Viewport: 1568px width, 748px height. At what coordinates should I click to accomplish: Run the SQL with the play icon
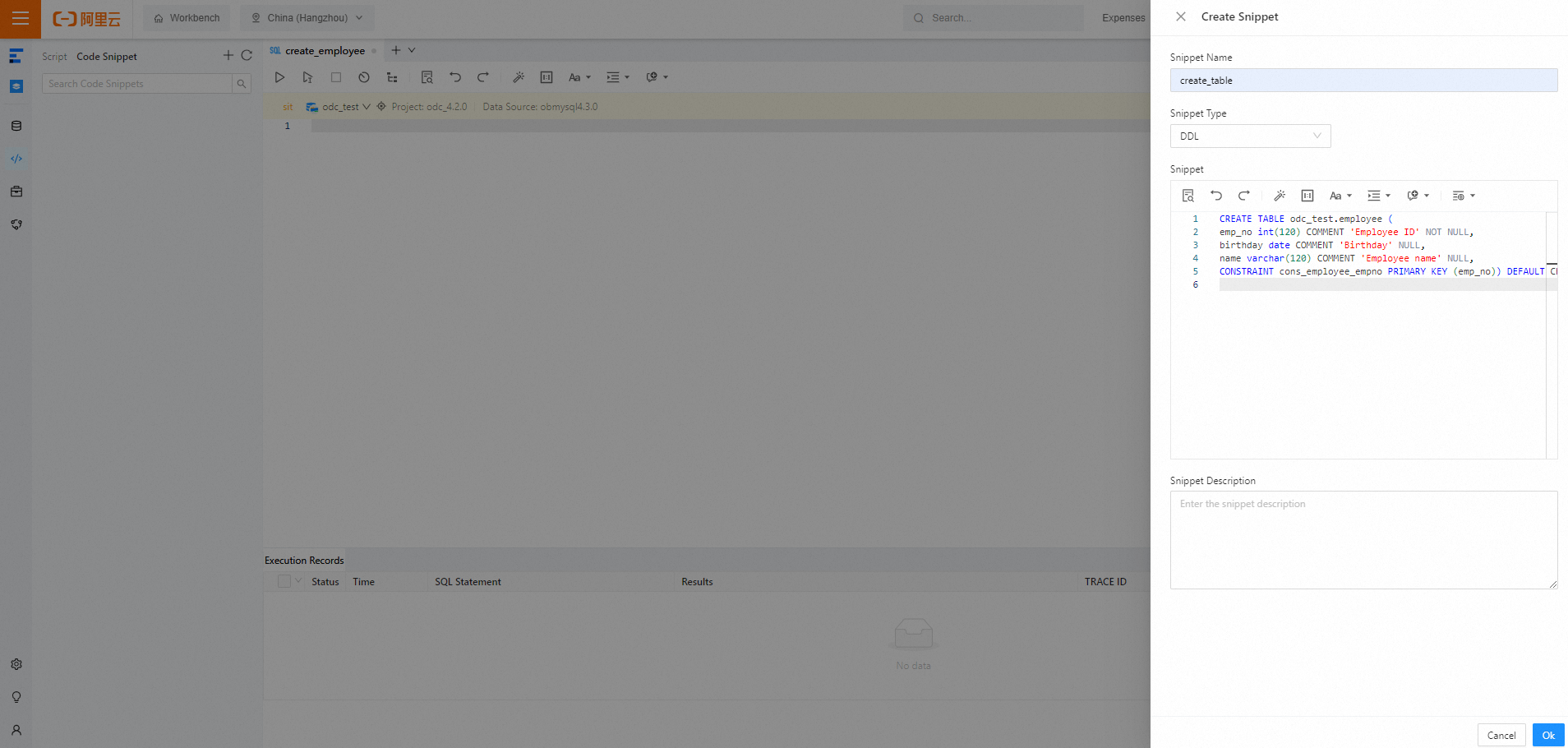click(279, 77)
